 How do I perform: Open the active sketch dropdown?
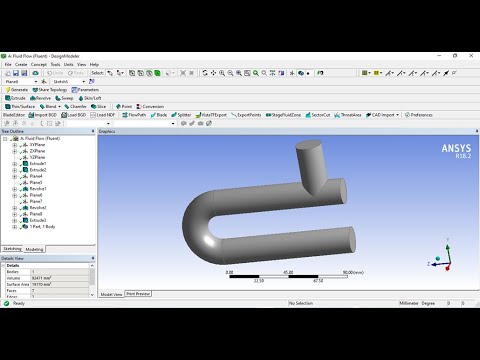click(x=84, y=81)
